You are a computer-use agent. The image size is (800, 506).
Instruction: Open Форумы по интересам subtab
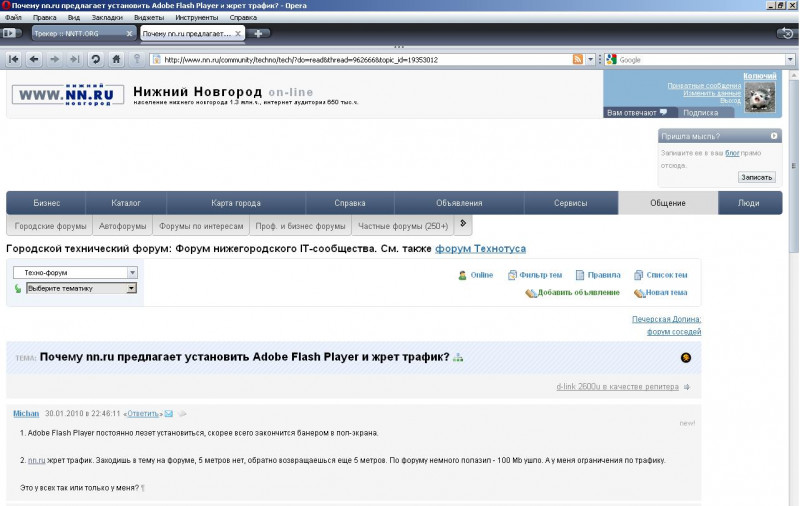(x=201, y=226)
